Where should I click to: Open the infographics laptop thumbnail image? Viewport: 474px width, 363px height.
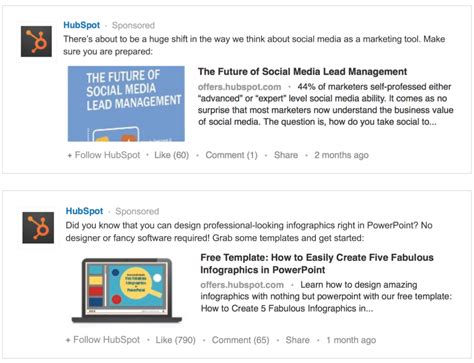point(127,290)
